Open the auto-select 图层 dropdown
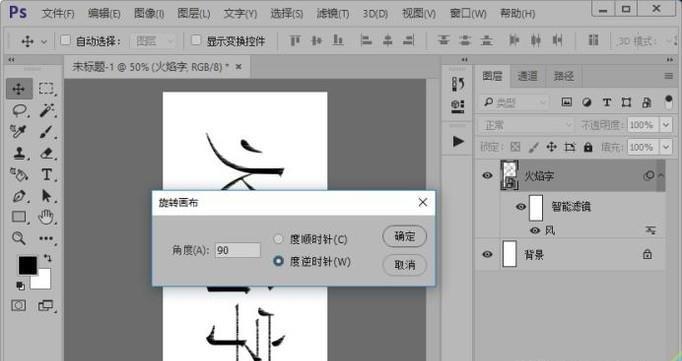The width and height of the screenshot is (682, 361). point(153,41)
